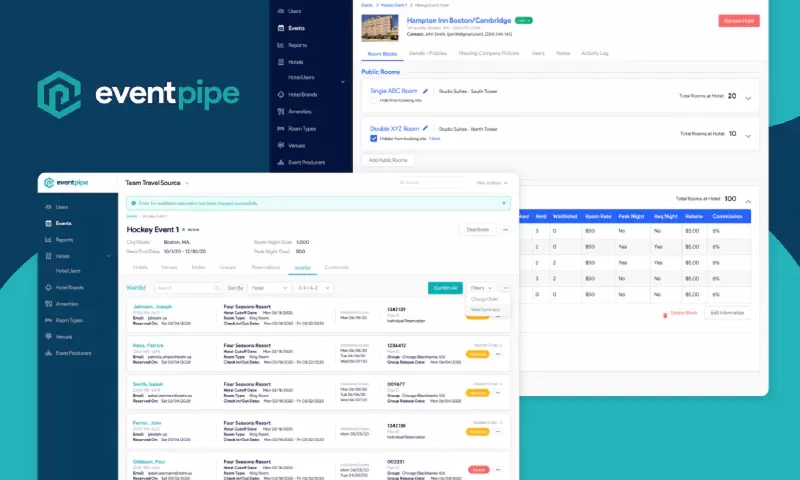Click Hotels building icon in front sidebar
The image size is (800, 480).
48,256
